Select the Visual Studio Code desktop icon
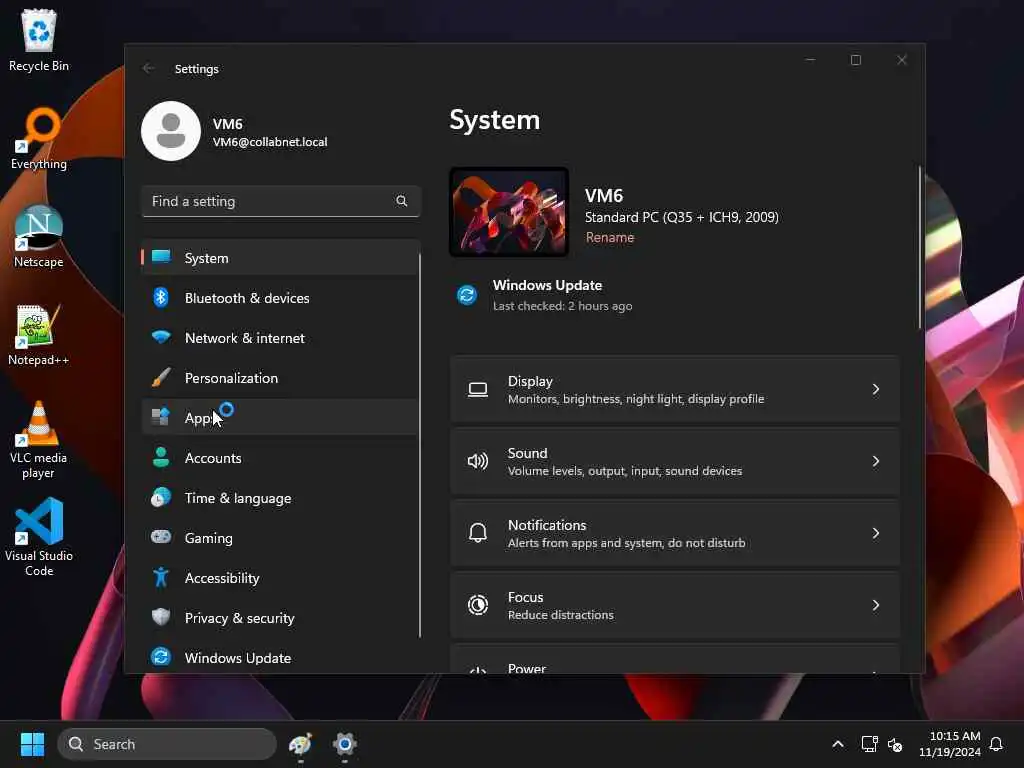Screen dimensions: 1024x768 (x=39, y=537)
